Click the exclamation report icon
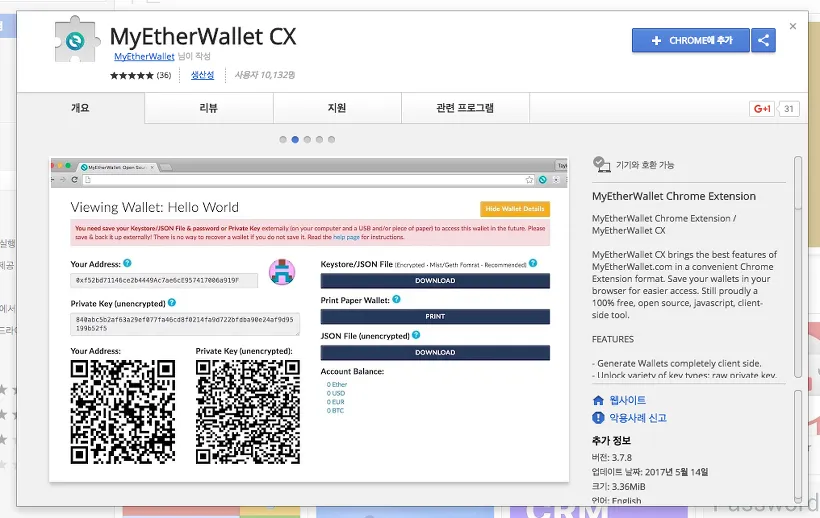The height and width of the screenshot is (518, 820). coord(598,418)
